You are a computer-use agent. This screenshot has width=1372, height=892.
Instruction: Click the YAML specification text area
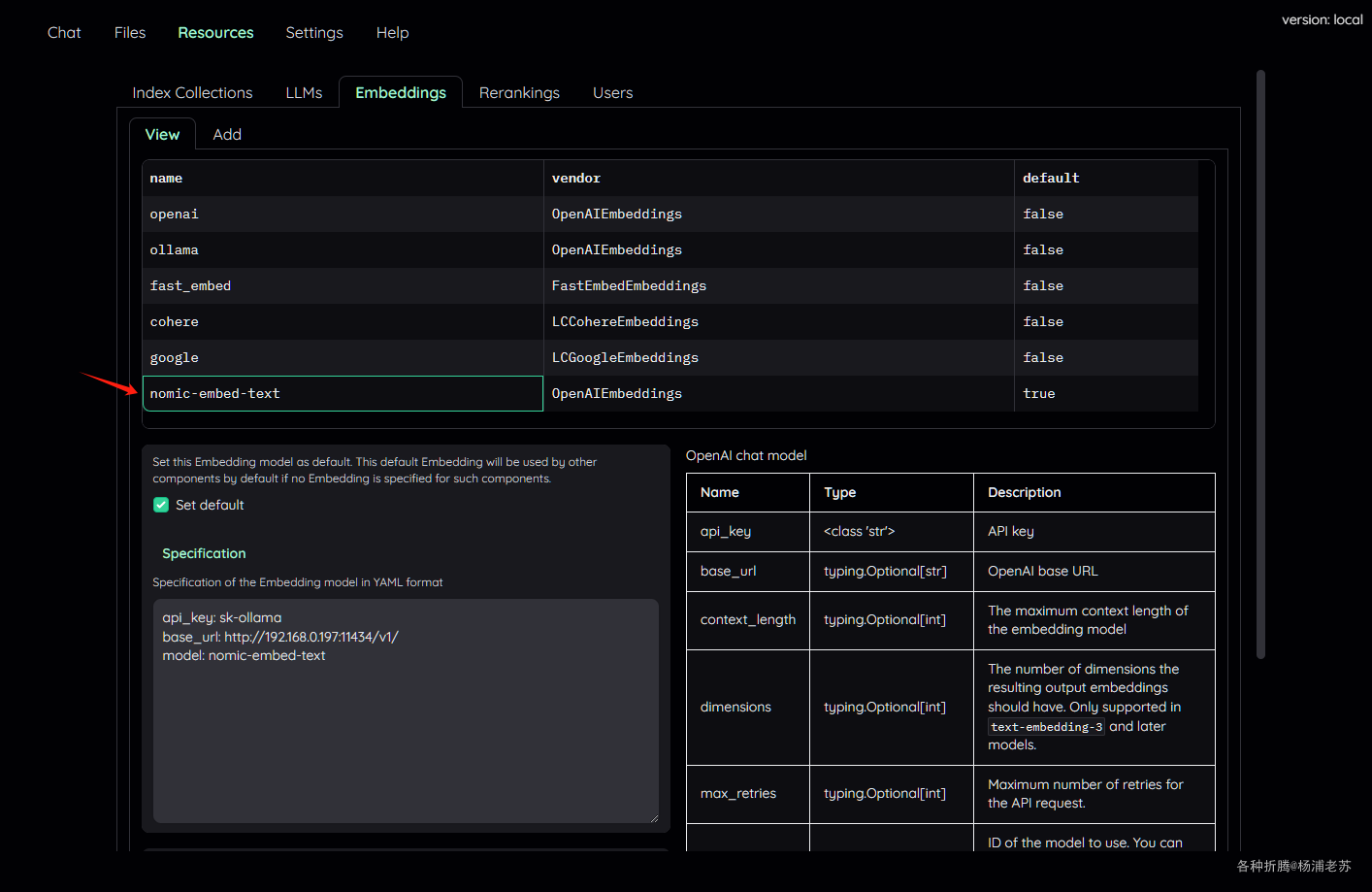tap(406, 710)
